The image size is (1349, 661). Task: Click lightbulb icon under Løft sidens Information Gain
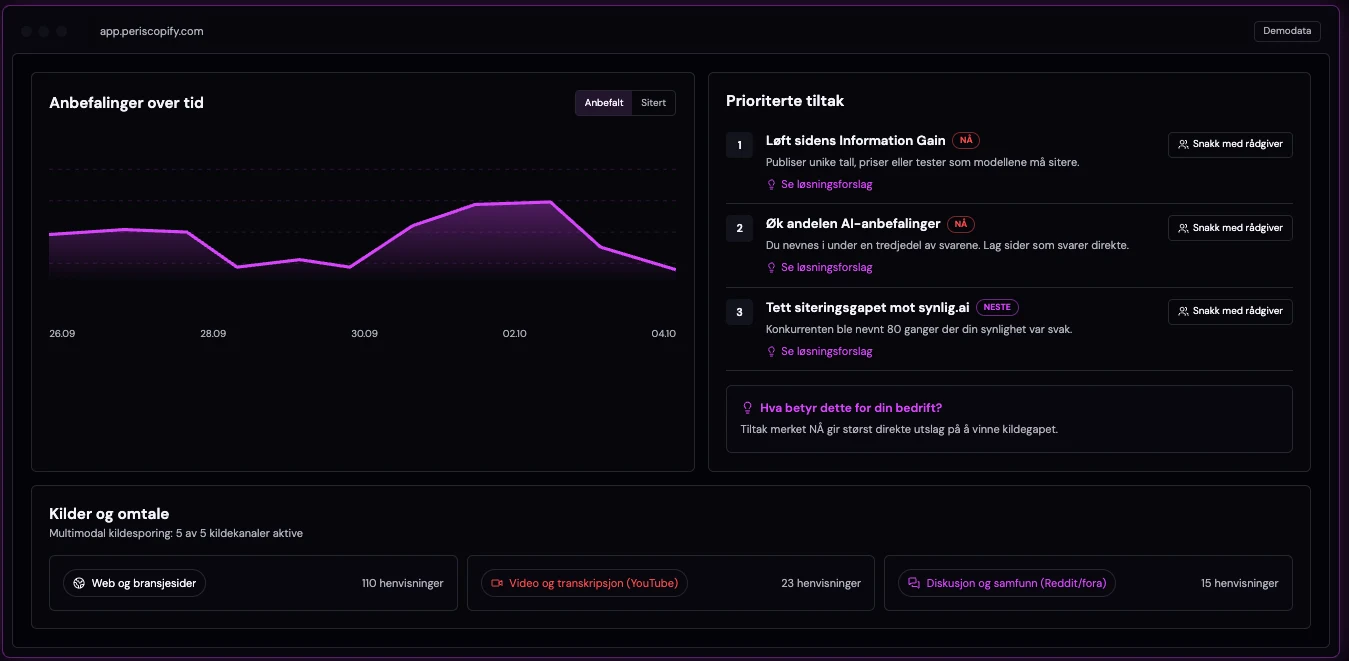click(771, 184)
